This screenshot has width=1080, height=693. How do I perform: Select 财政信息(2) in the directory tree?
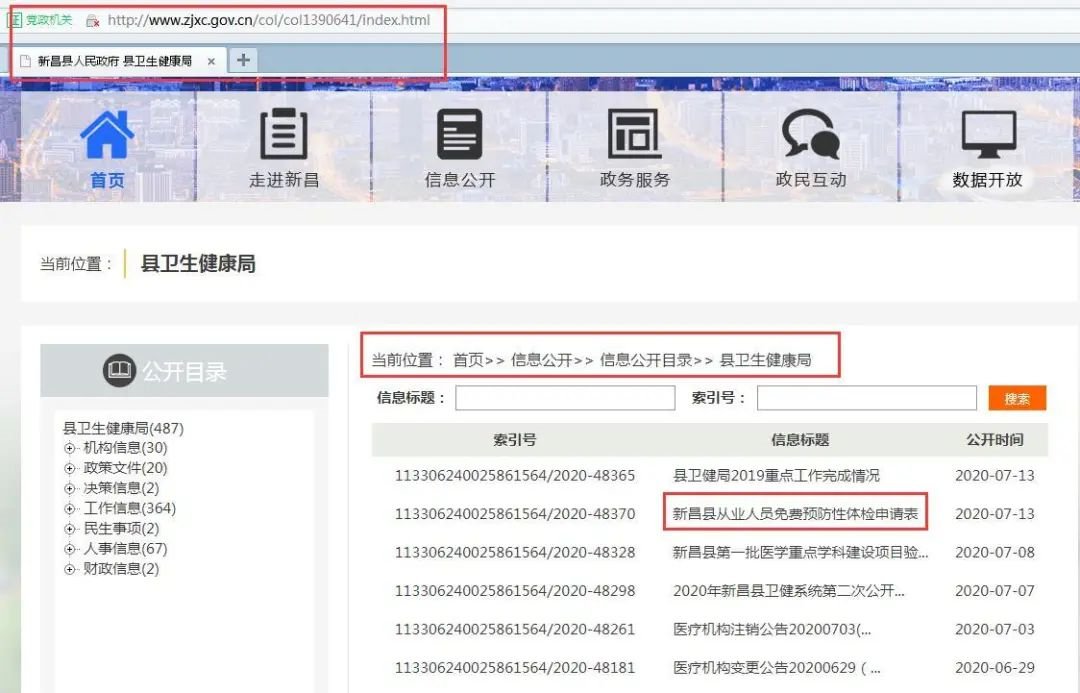click(x=121, y=569)
